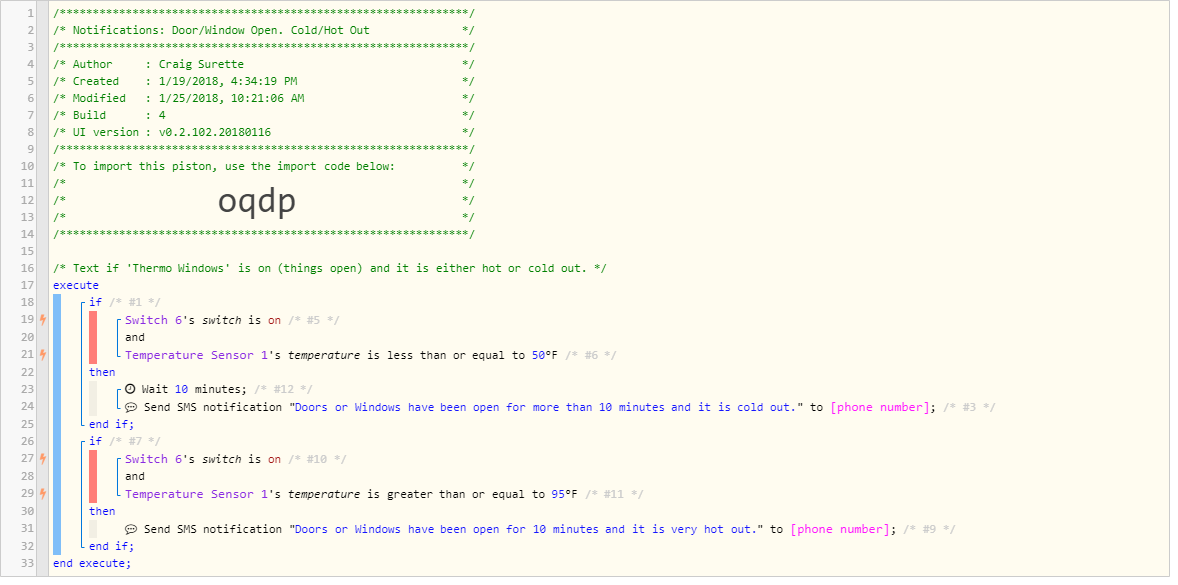This screenshot has height=585, width=1178.
Task: Click the speech bubble icon on line 24
Action: pyautogui.click(x=130, y=407)
